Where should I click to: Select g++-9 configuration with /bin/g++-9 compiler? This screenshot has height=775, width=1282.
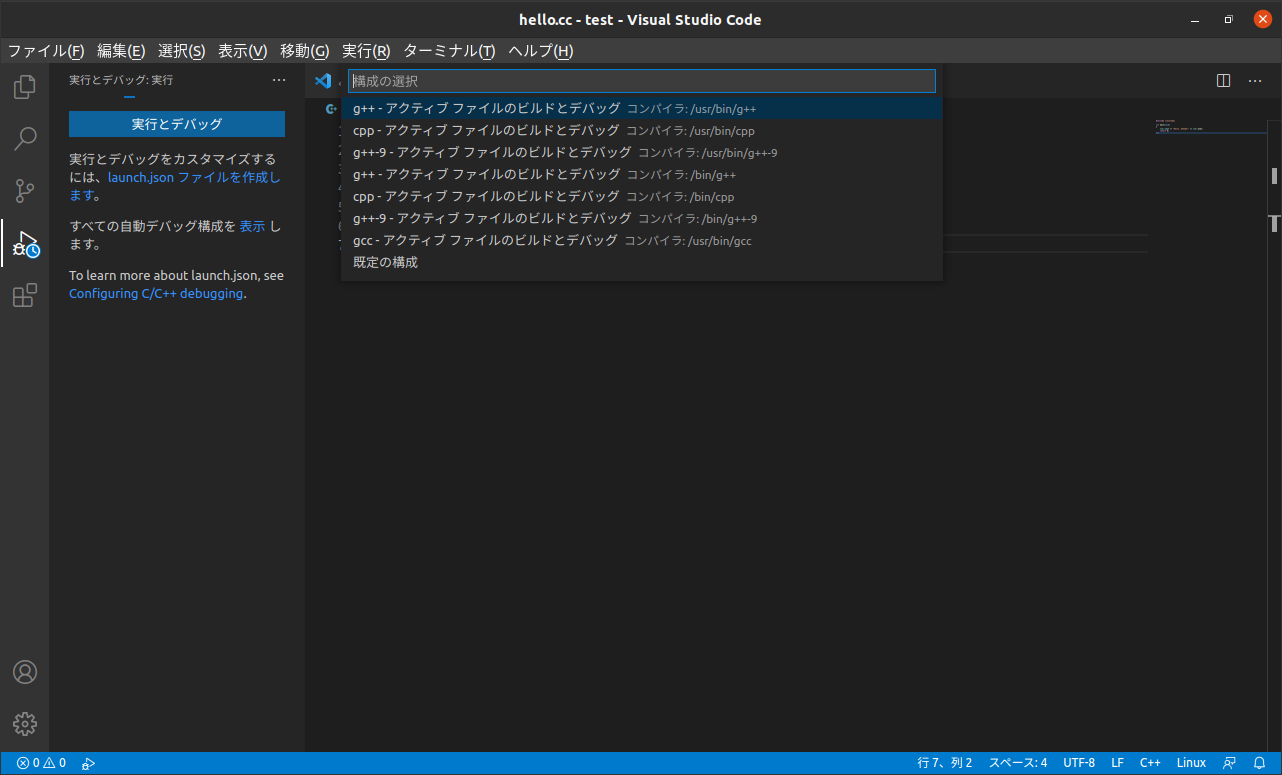(642, 218)
